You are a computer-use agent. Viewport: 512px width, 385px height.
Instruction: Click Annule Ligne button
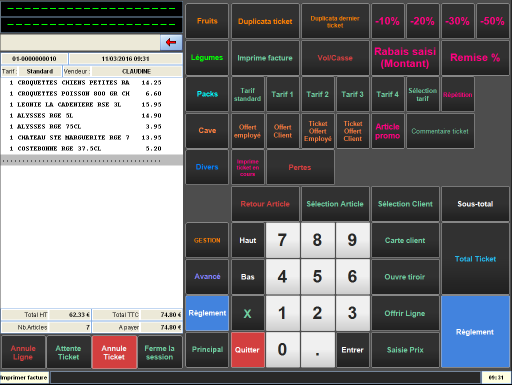23,352
